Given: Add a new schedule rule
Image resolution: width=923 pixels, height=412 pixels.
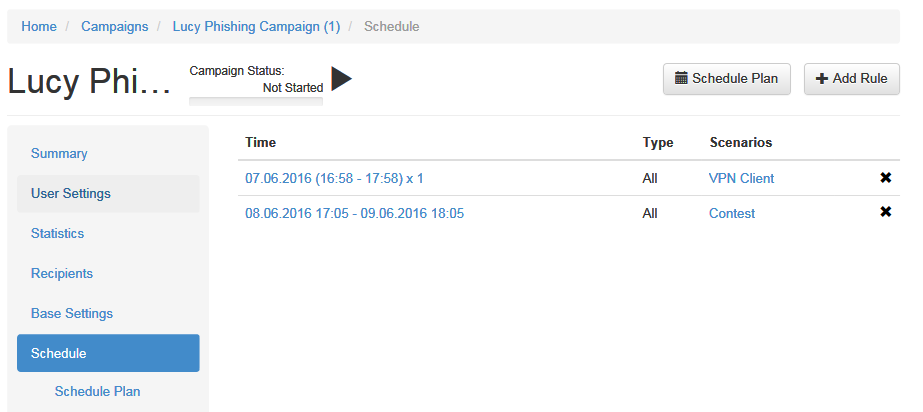Looking at the screenshot, I should [x=852, y=79].
